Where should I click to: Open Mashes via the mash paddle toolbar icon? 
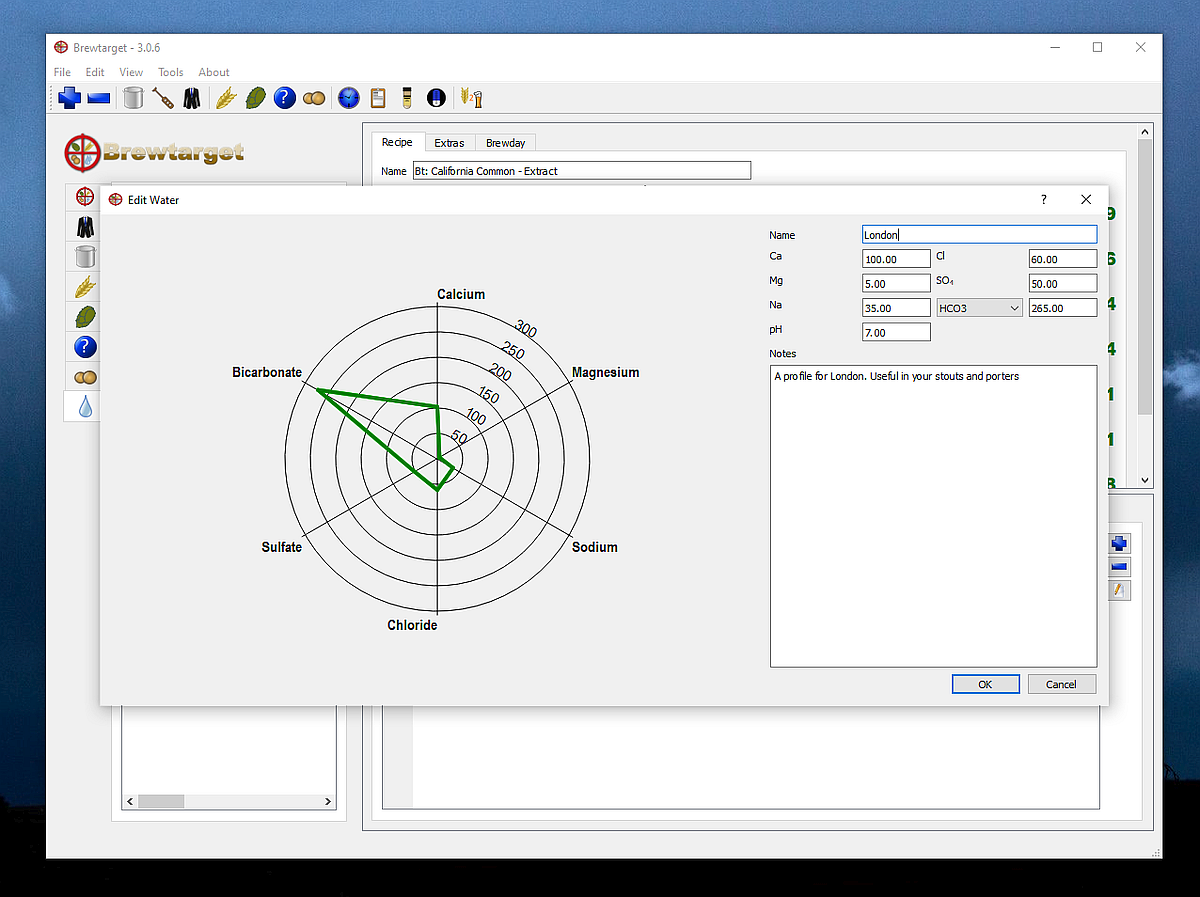pos(162,98)
